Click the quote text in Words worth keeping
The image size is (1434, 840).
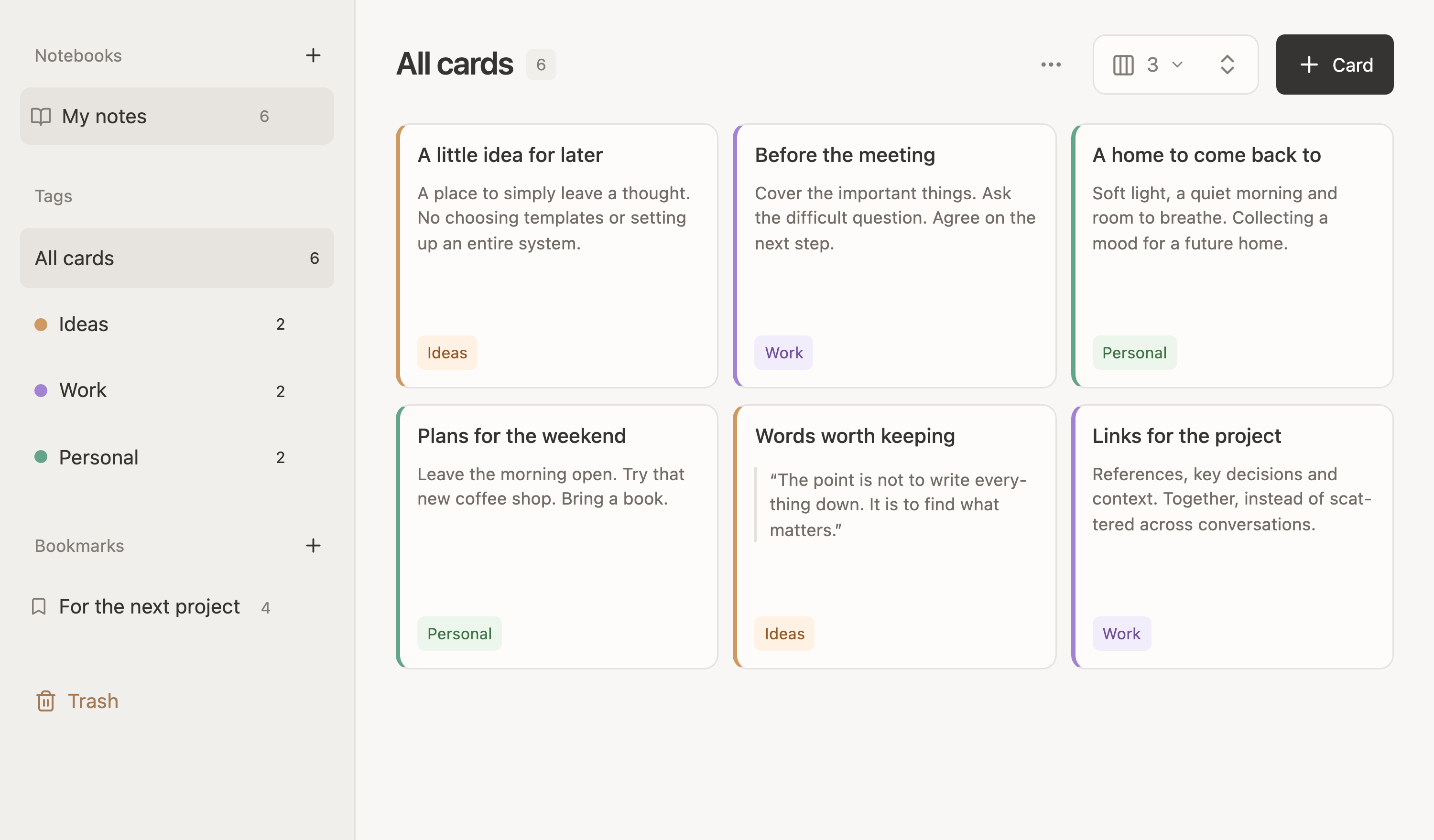pos(898,505)
